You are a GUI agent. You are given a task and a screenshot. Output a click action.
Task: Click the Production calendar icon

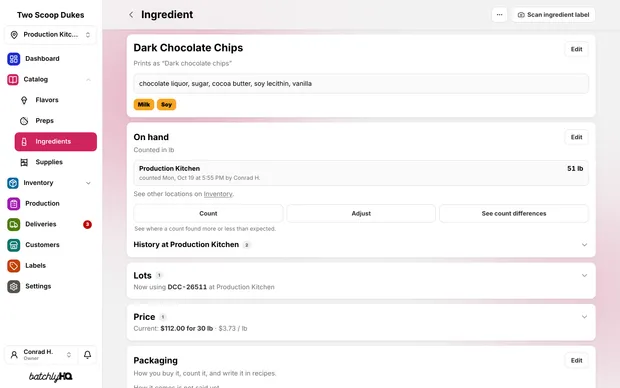(x=13, y=204)
